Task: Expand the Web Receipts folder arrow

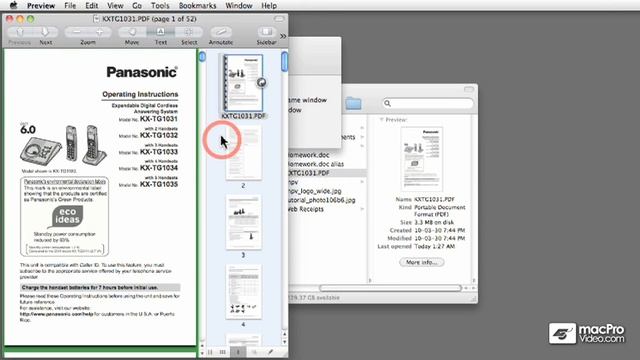Action: coord(362,209)
